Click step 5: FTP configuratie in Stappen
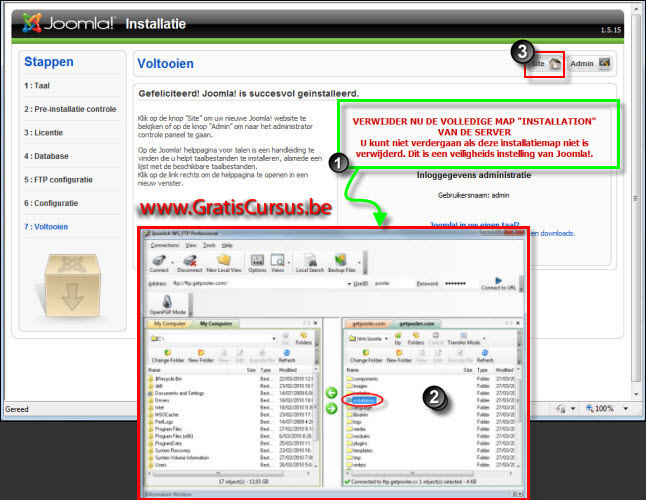Screen dimensions: 646x500 coord(59,180)
